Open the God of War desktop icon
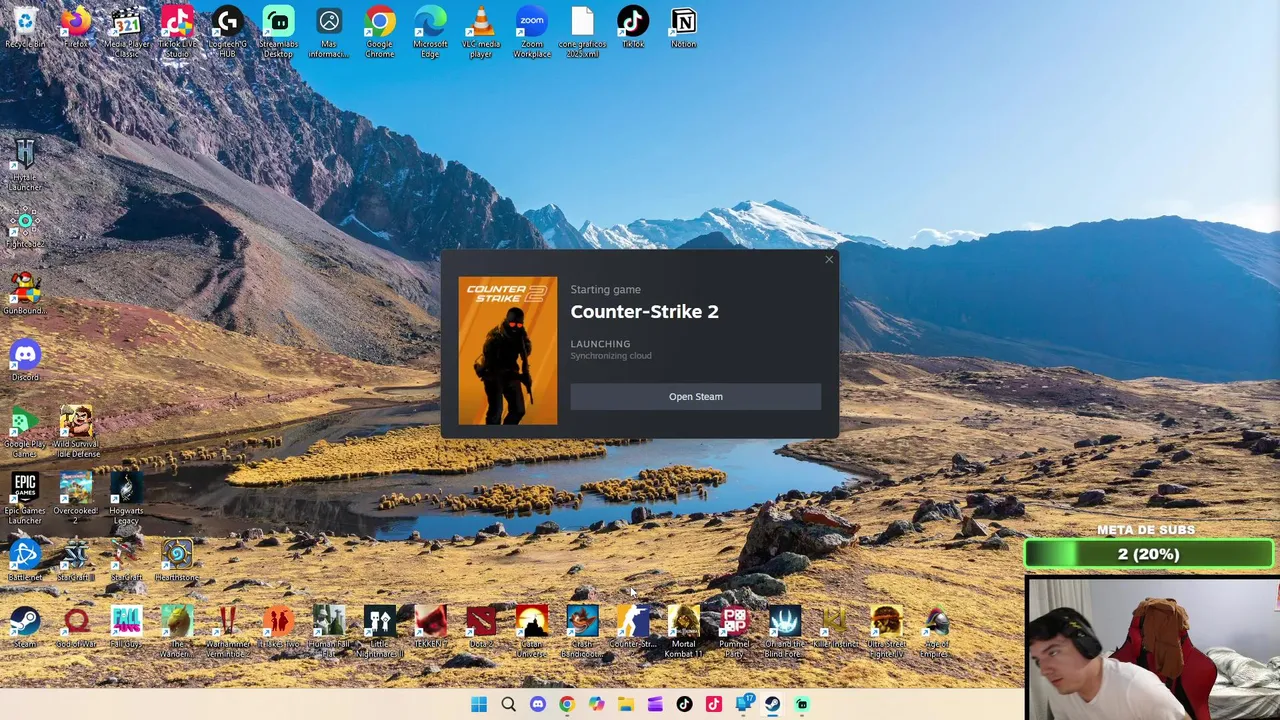The image size is (1280, 720). coord(76,627)
